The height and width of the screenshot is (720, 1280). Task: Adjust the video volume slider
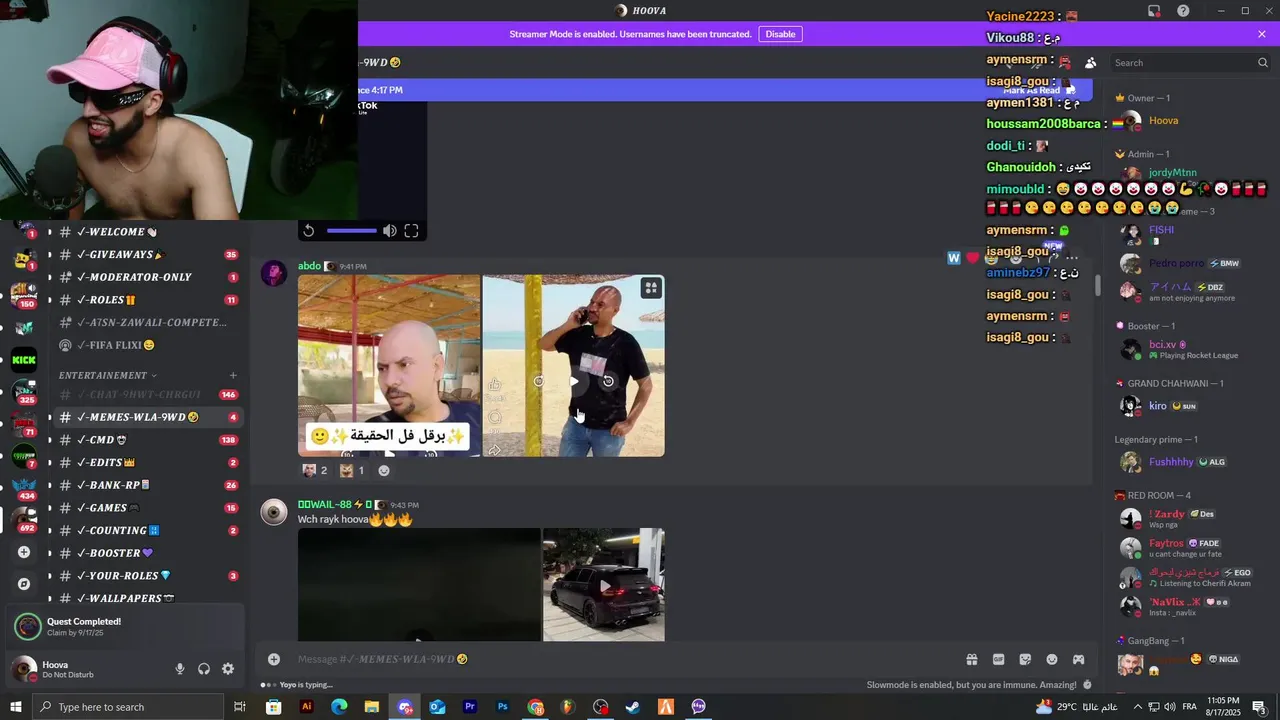click(351, 231)
